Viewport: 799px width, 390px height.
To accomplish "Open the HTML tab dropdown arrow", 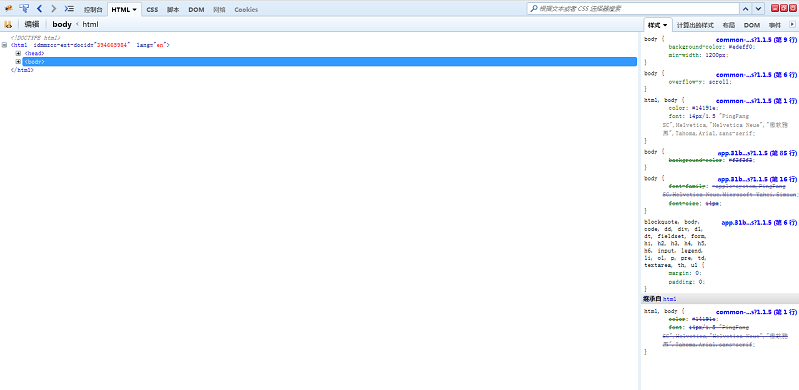I will tap(135, 10).
